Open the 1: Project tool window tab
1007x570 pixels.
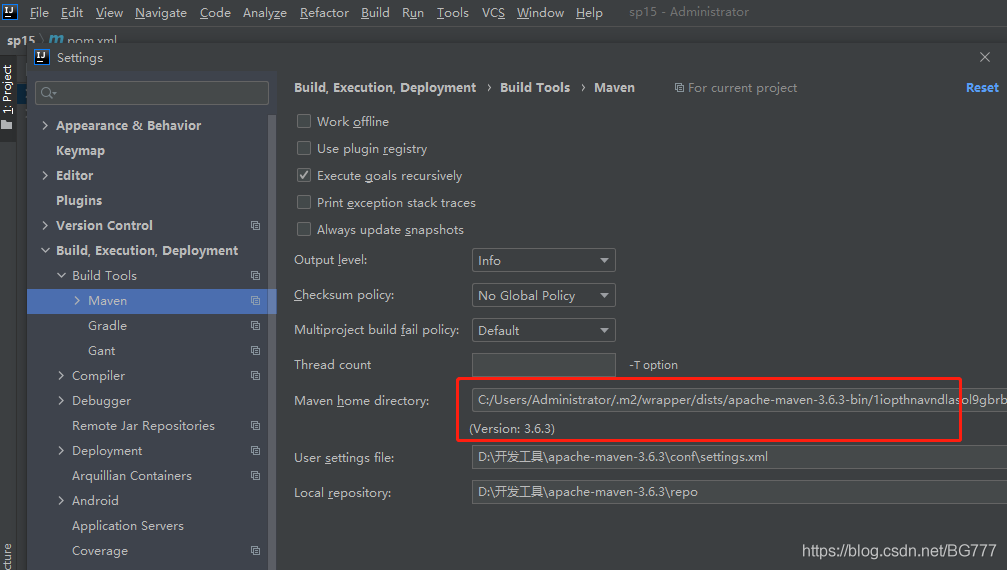(x=8, y=96)
